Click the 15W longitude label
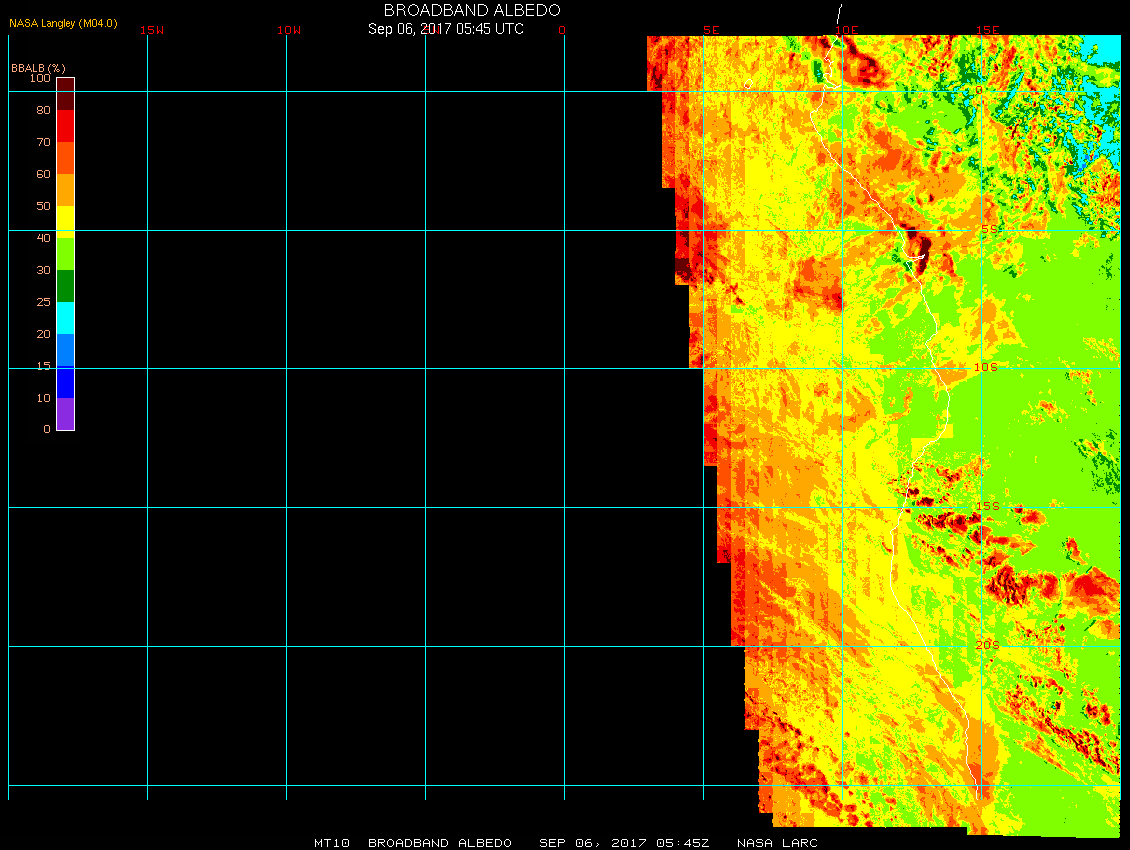Image resolution: width=1130 pixels, height=850 pixels. 152,30
